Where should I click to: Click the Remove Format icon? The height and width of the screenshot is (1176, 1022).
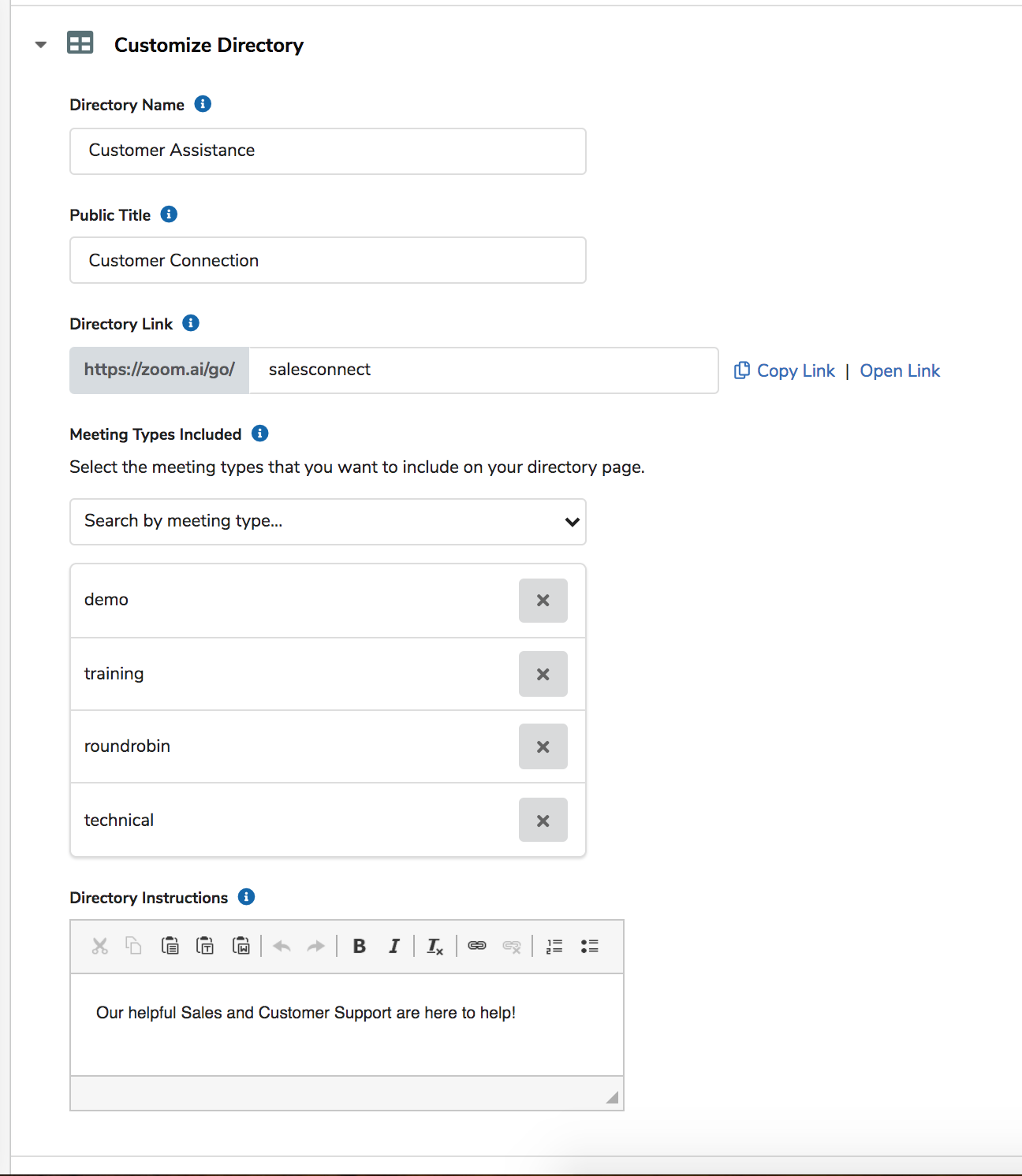coord(435,946)
